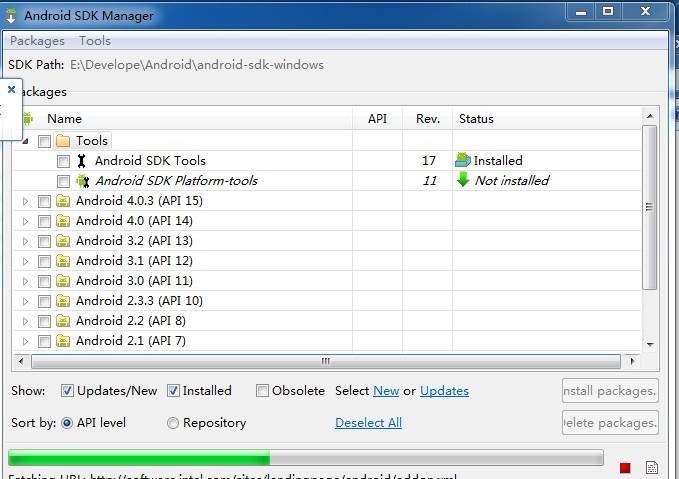Click the Android 2.3.3 (API 10) package icon

[x=63, y=301]
